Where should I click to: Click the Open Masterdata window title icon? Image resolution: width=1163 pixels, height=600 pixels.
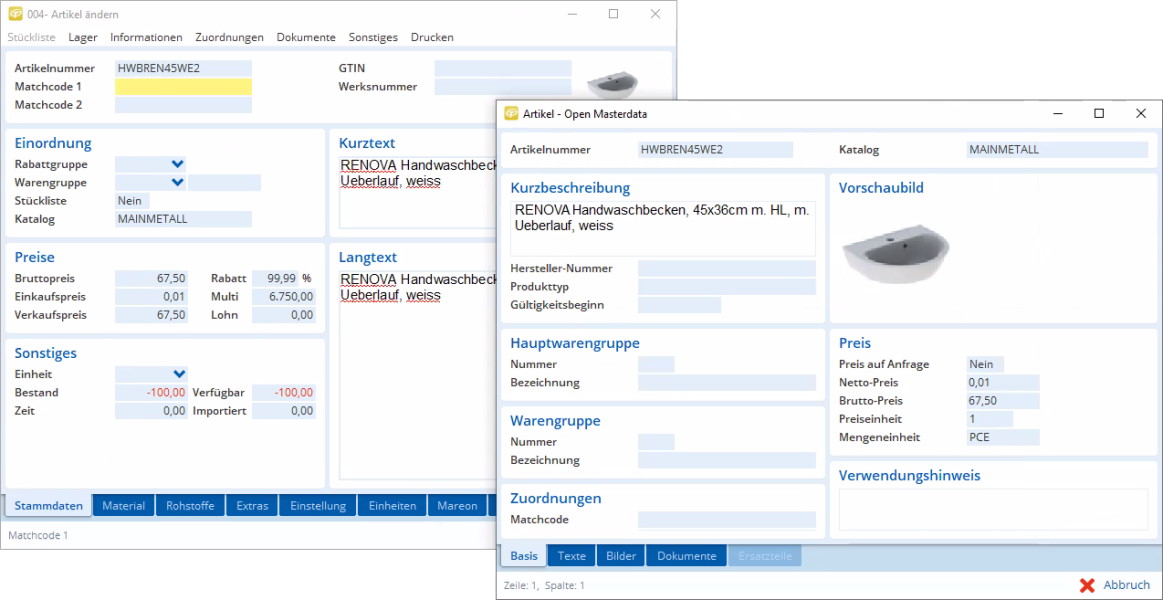pyautogui.click(x=511, y=114)
